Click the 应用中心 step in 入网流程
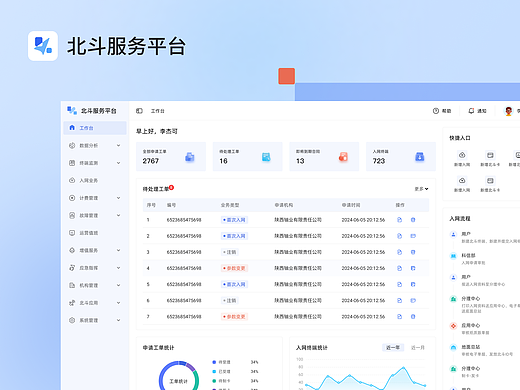Image resolution: width=520 pixels, height=390 pixels. pos(470,325)
